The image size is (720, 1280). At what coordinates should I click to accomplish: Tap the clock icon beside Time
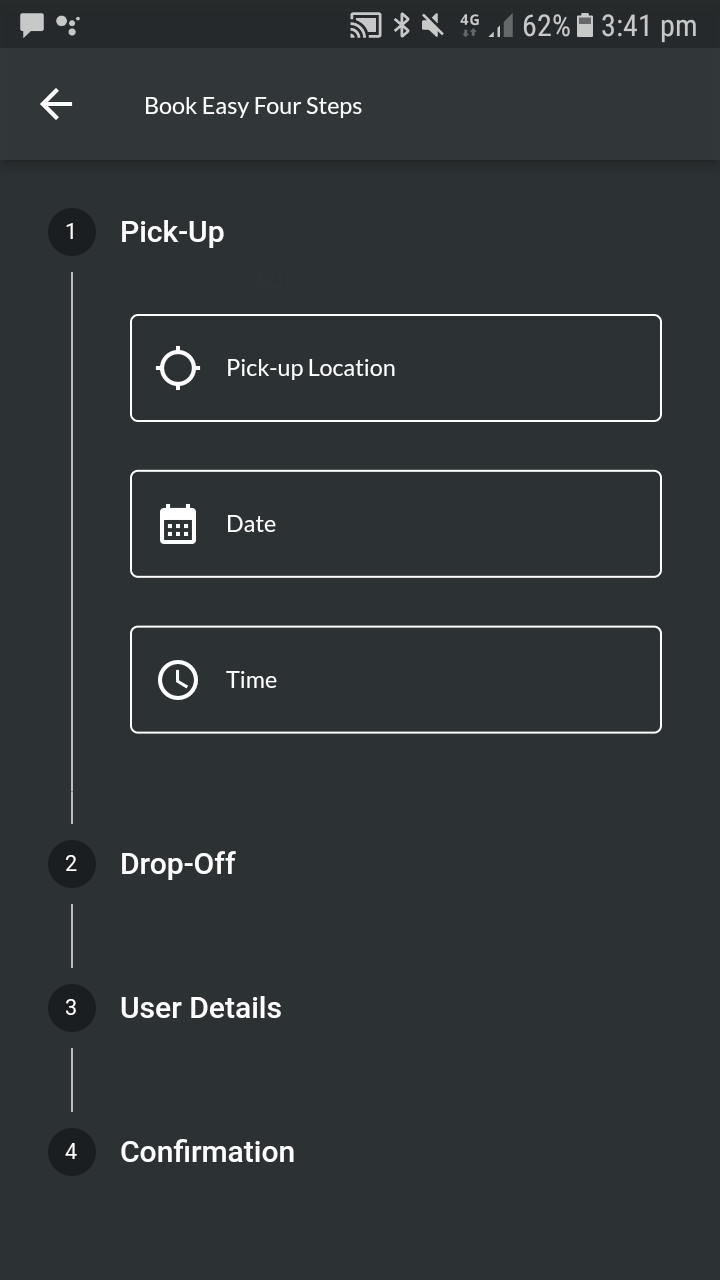click(x=178, y=680)
